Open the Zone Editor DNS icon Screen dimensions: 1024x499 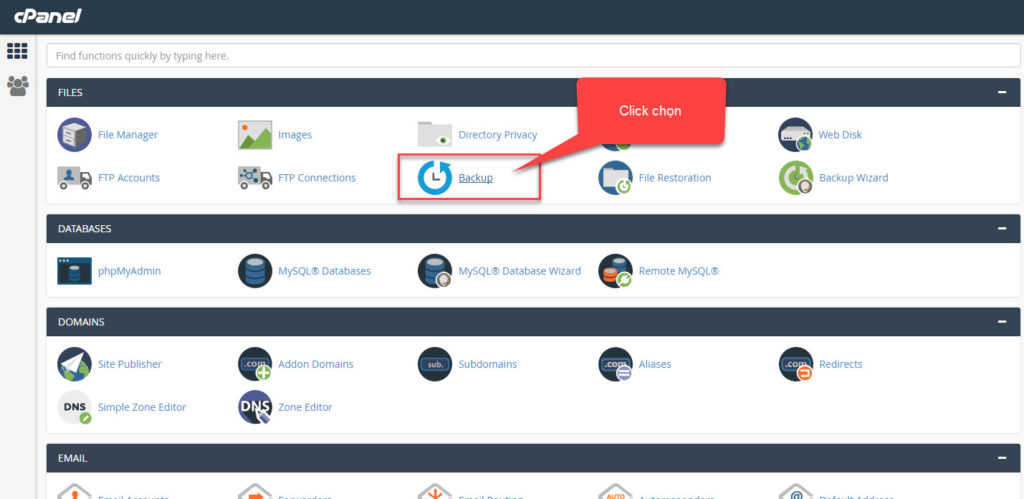(x=255, y=407)
